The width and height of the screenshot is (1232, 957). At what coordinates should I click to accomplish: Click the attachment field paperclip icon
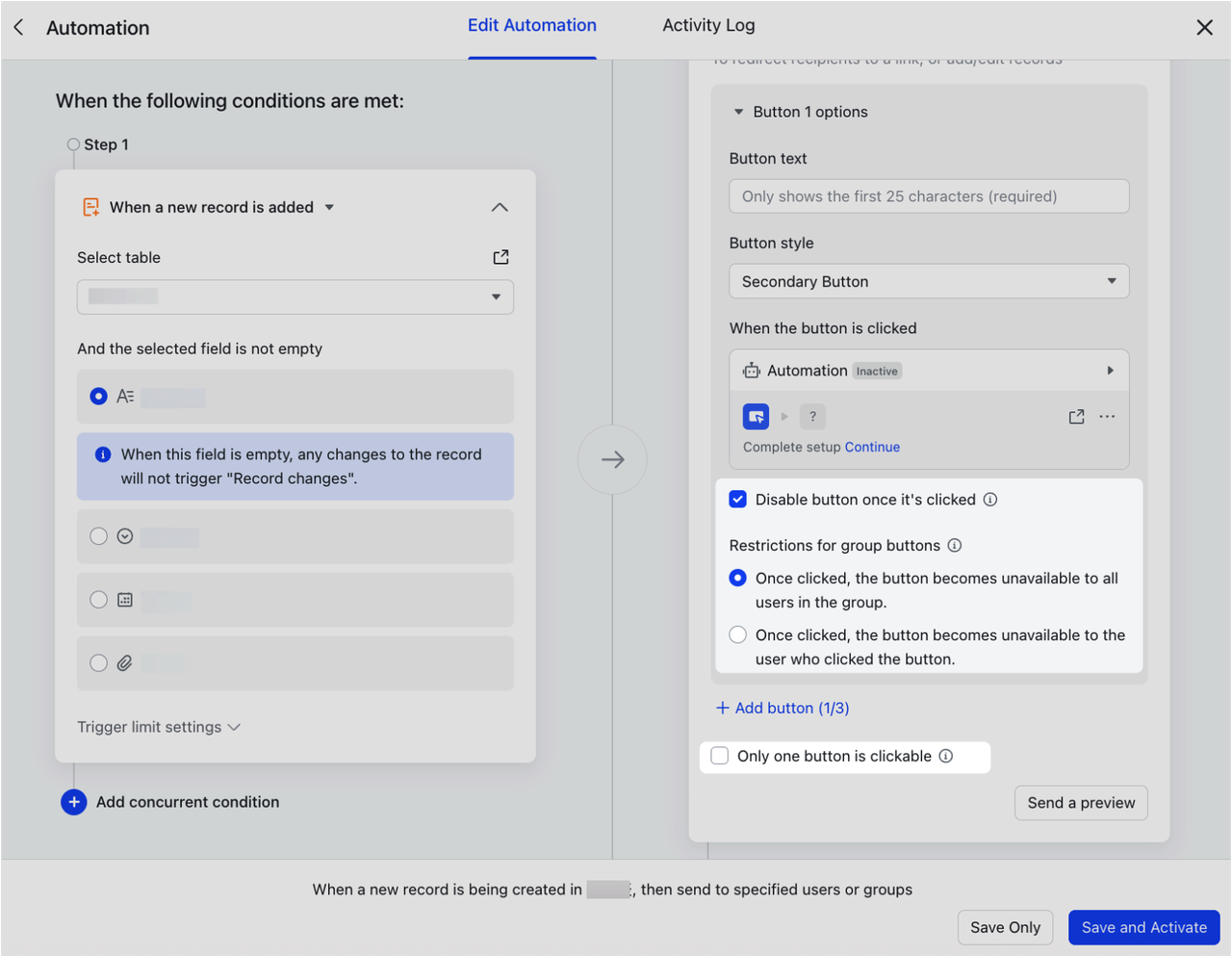pos(125,663)
